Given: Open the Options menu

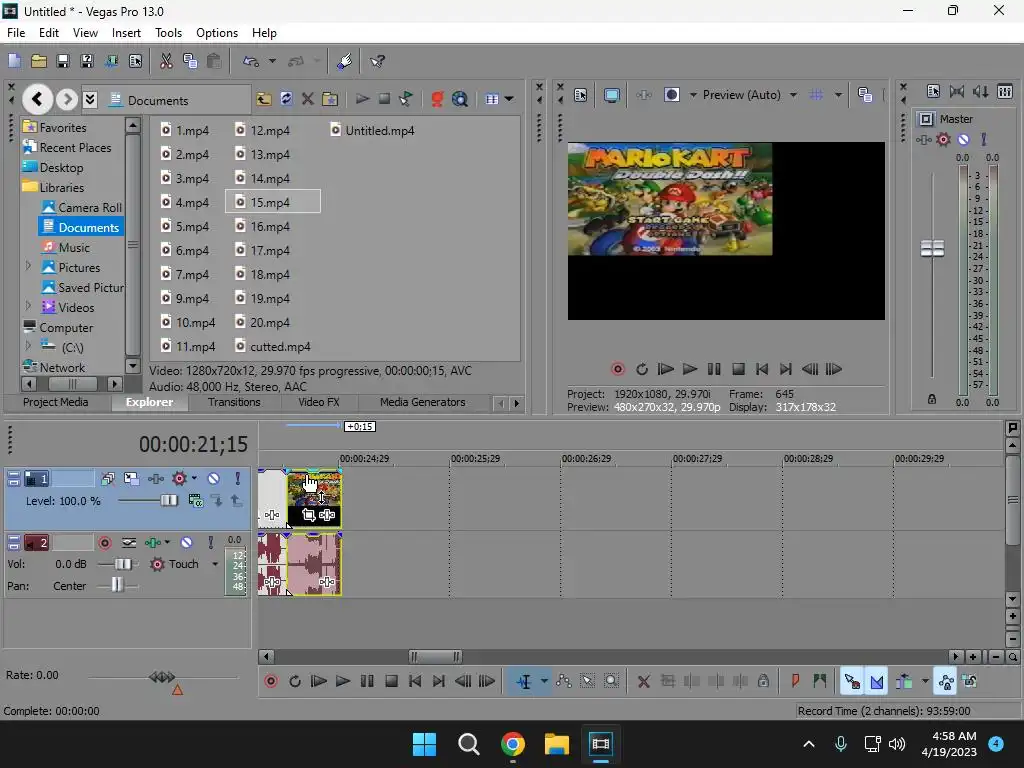Looking at the screenshot, I should [217, 33].
